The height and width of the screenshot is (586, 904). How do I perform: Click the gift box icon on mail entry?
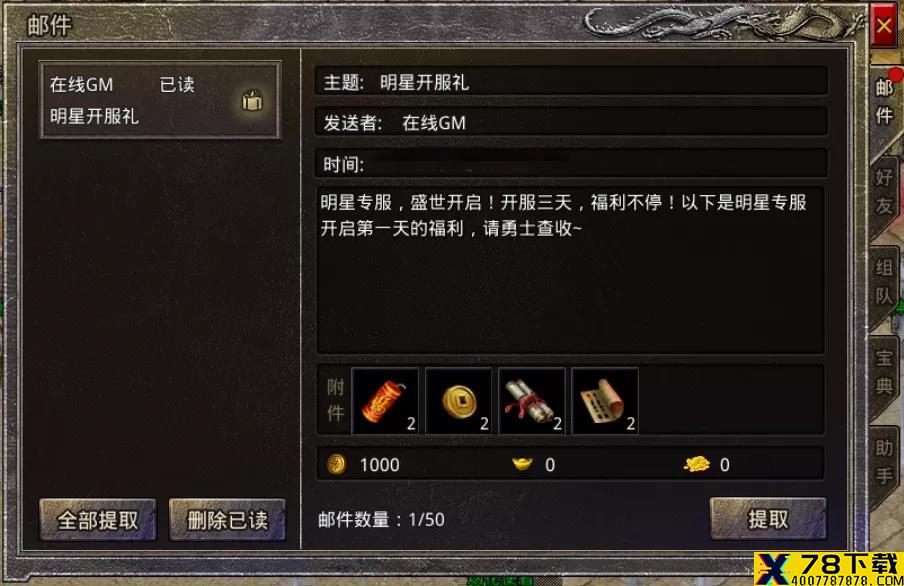pyautogui.click(x=252, y=100)
